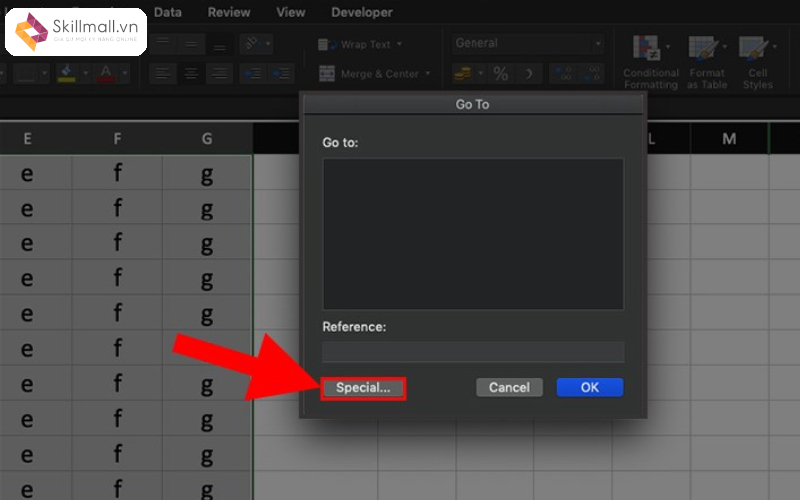Apply comma style format

529,74
